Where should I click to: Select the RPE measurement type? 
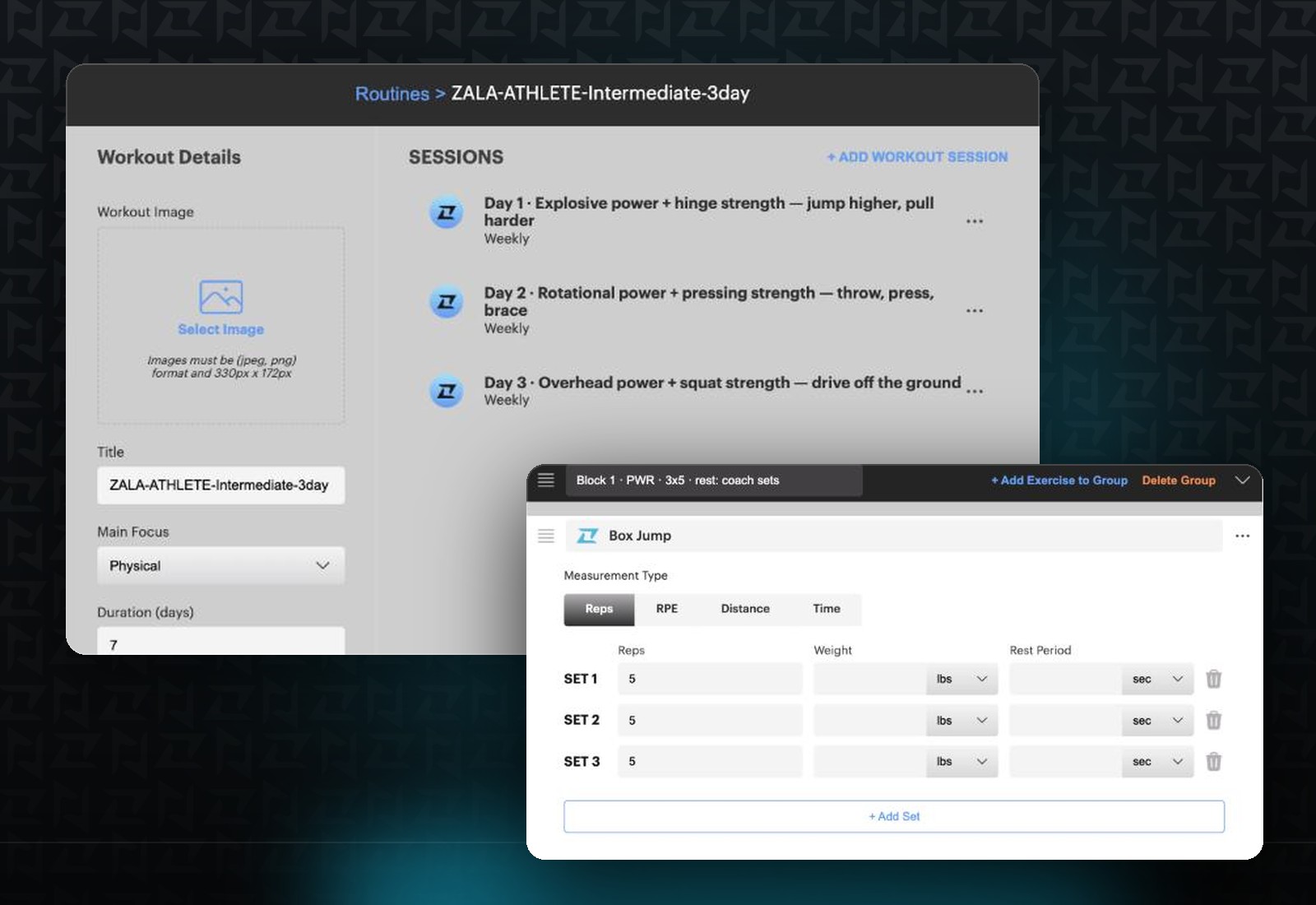[667, 609]
